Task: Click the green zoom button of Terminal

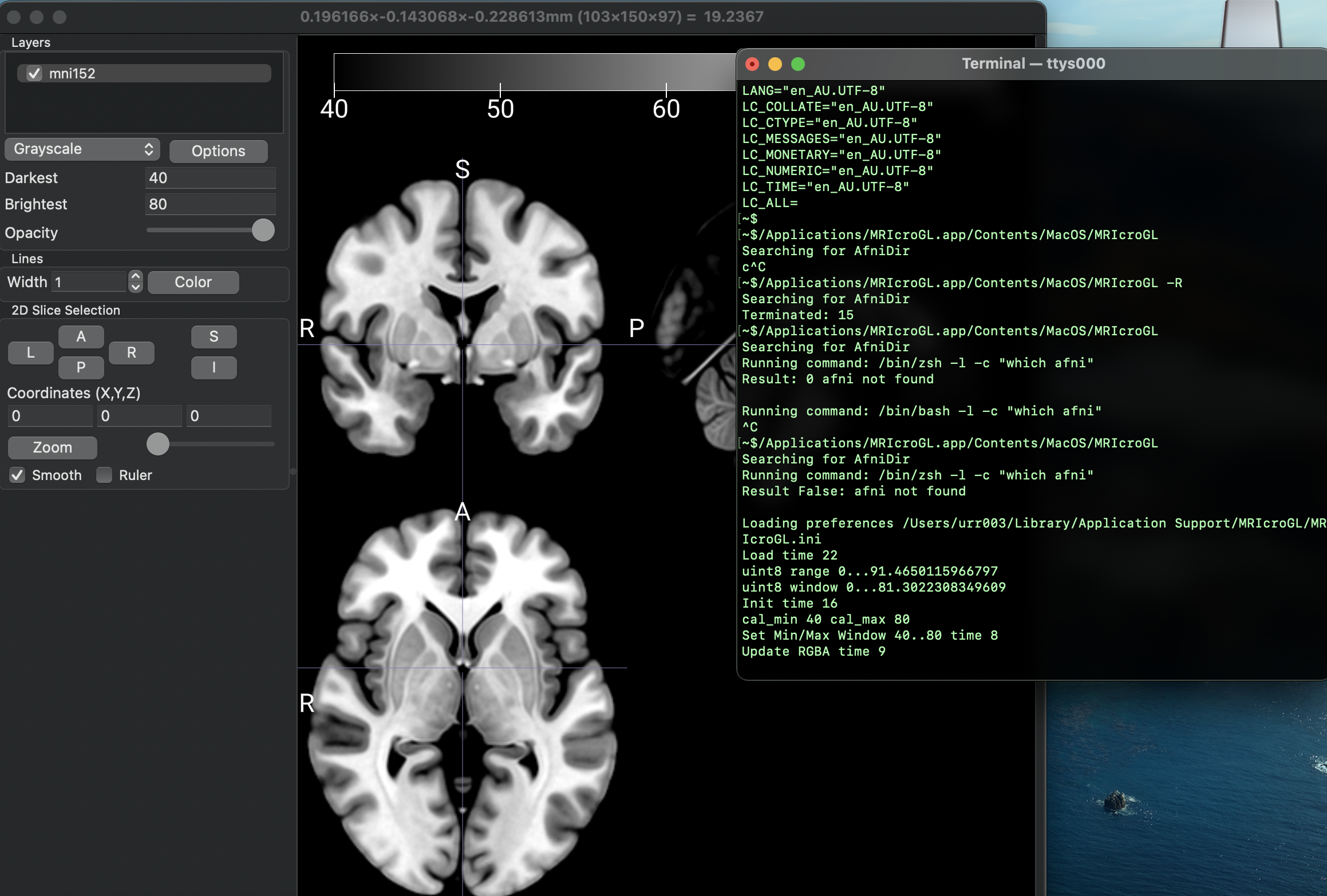Action: click(797, 64)
